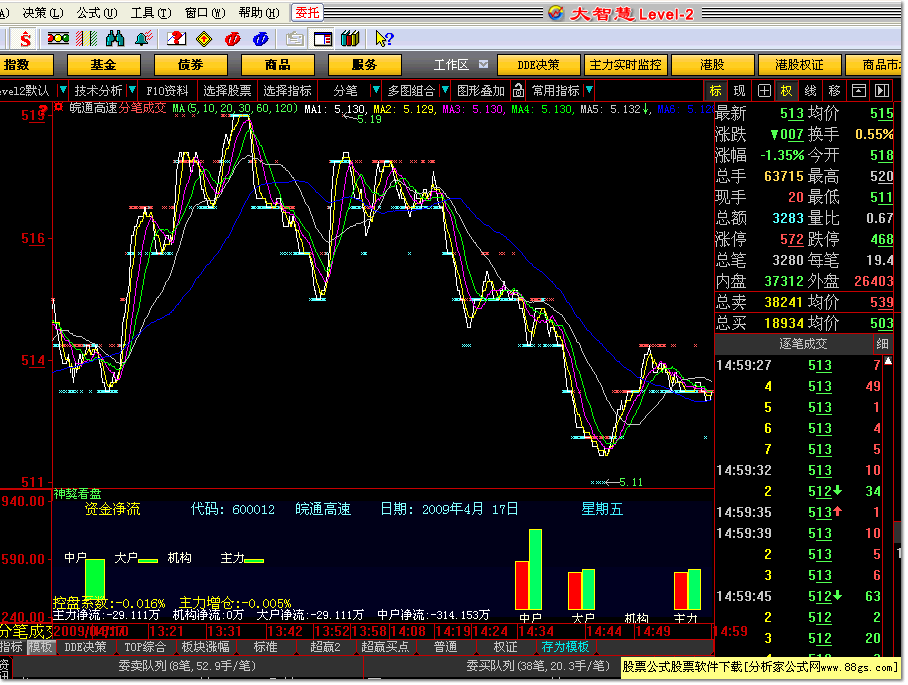
Task: Click the 模板 tab at bottom left
Action: 40,647
